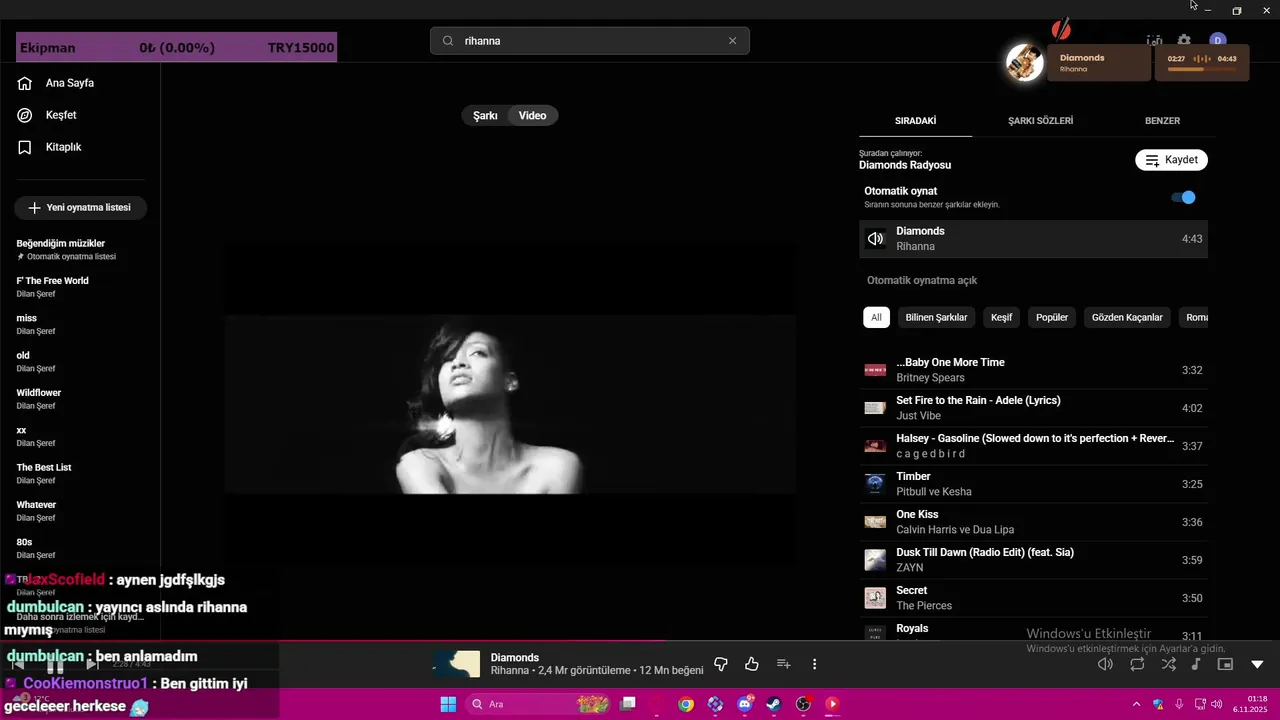Switch to Şarkı mode
This screenshot has height=720, width=1280.
[485, 116]
